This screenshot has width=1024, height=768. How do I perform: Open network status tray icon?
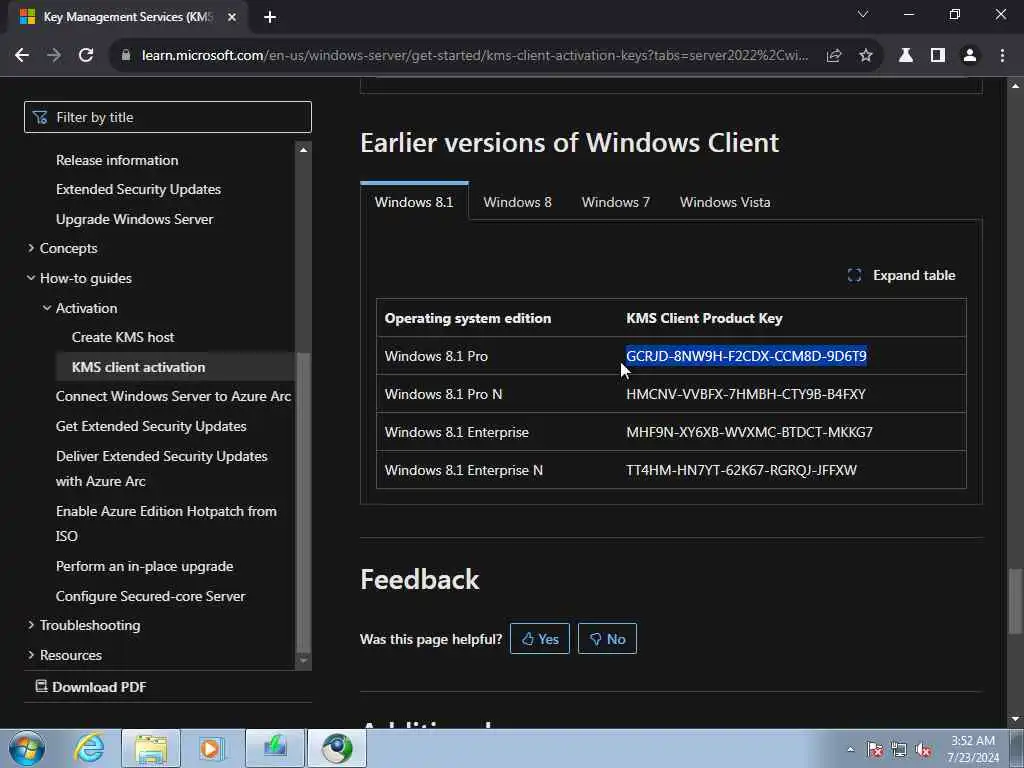click(899, 749)
